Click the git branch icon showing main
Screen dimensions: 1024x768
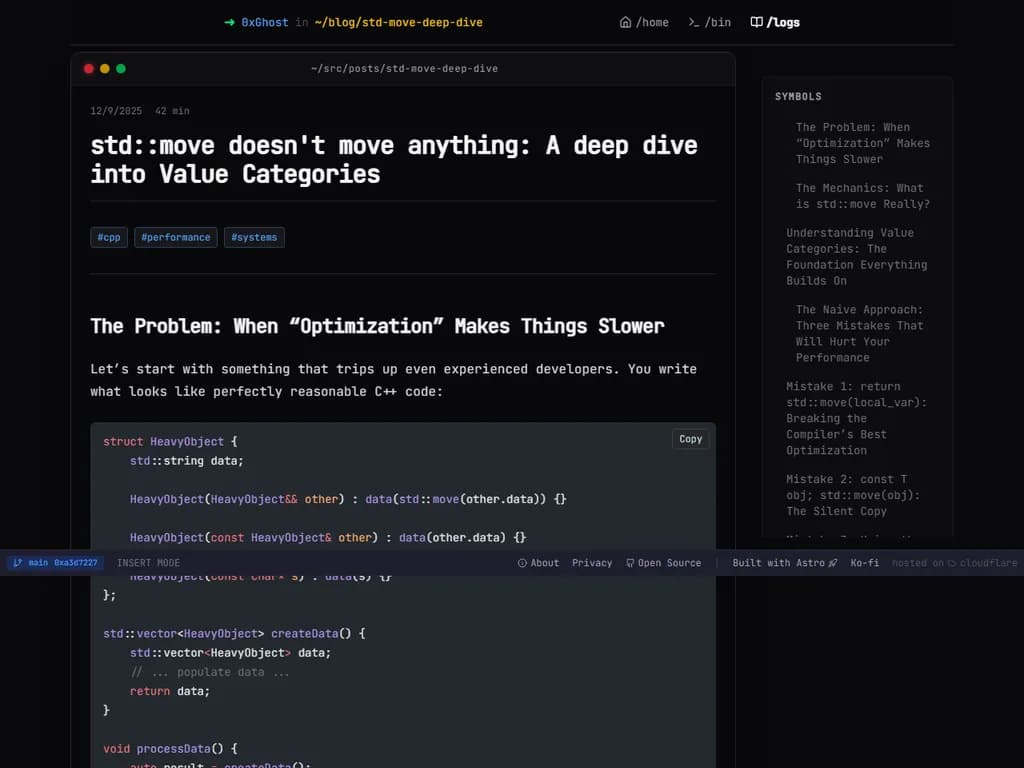pyautogui.click(x=17, y=563)
